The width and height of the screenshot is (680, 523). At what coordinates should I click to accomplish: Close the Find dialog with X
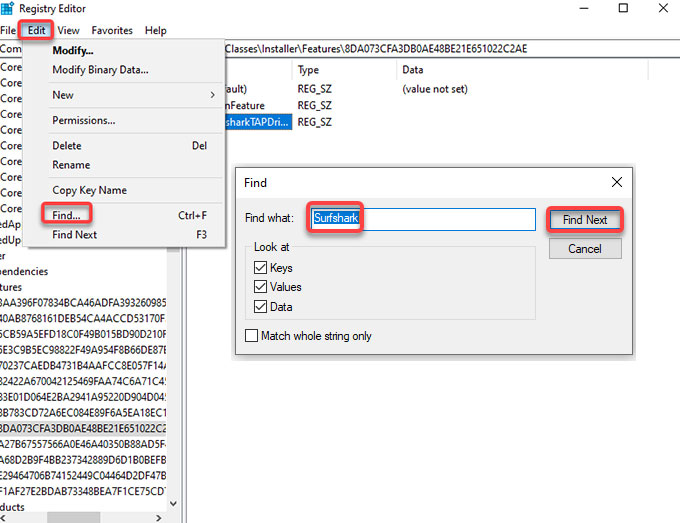pos(617,182)
